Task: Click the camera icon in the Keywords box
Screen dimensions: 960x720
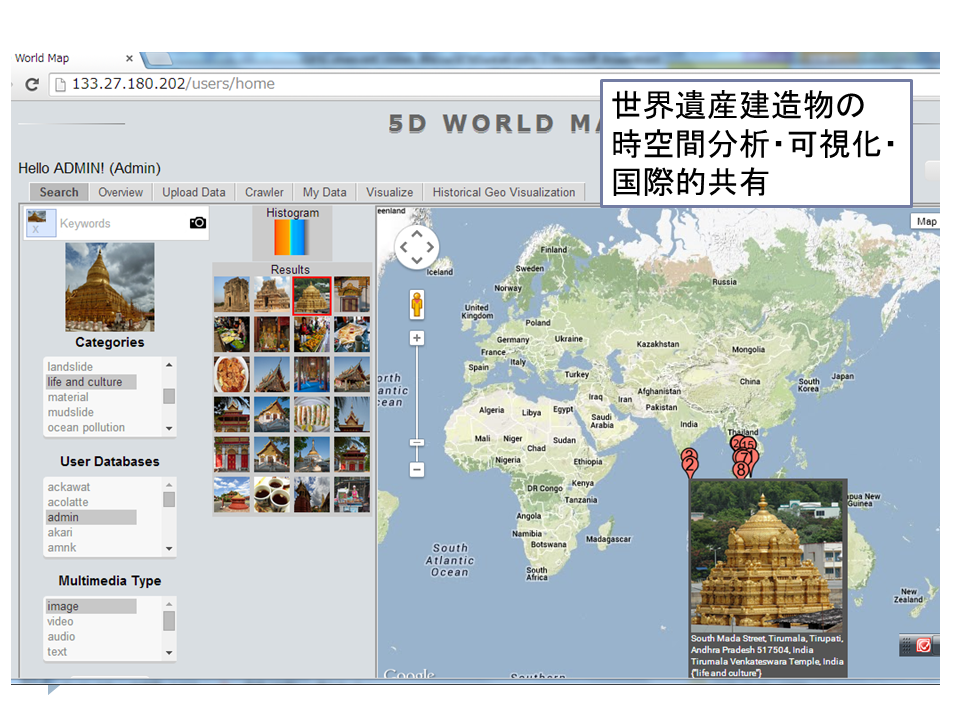Action: tap(198, 223)
